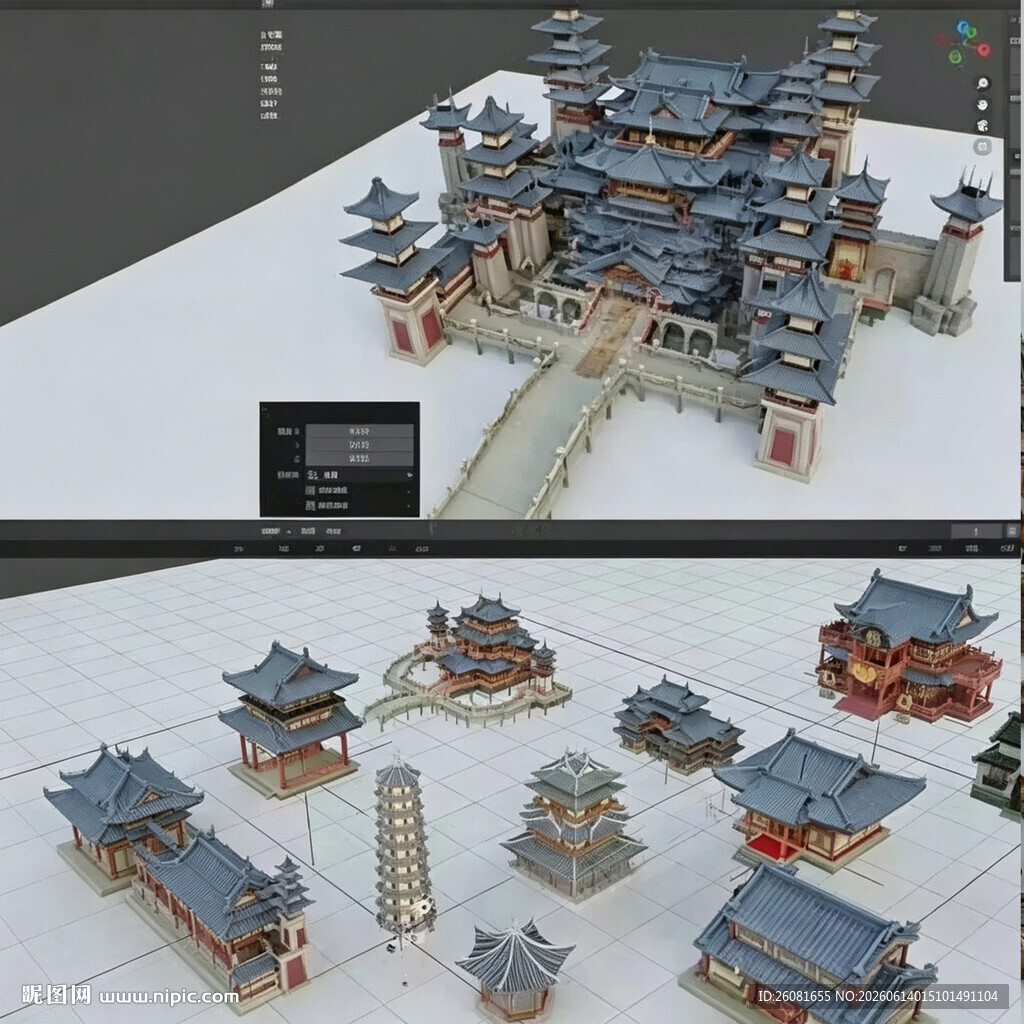Click the bottom grey field in the floating panel
The width and height of the screenshot is (1024, 1024).
(359, 458)
